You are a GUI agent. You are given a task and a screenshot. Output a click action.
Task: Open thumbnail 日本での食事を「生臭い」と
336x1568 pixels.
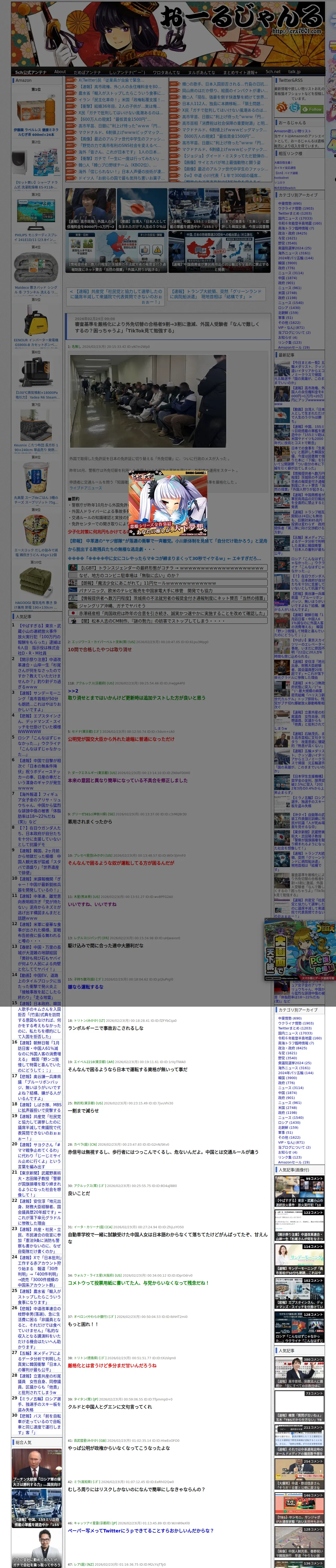point(245,209)
